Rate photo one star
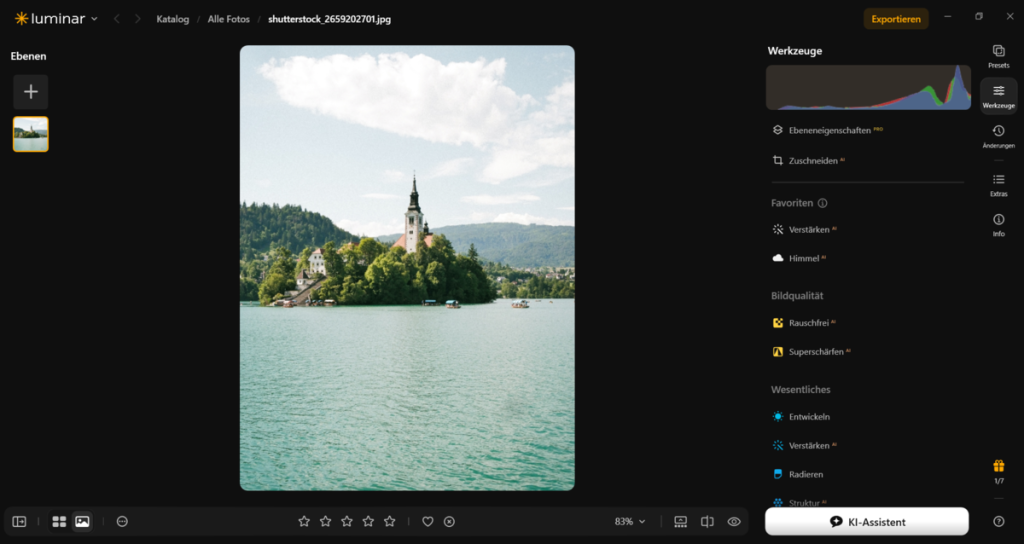1024x544 pixels. [304, 521]
